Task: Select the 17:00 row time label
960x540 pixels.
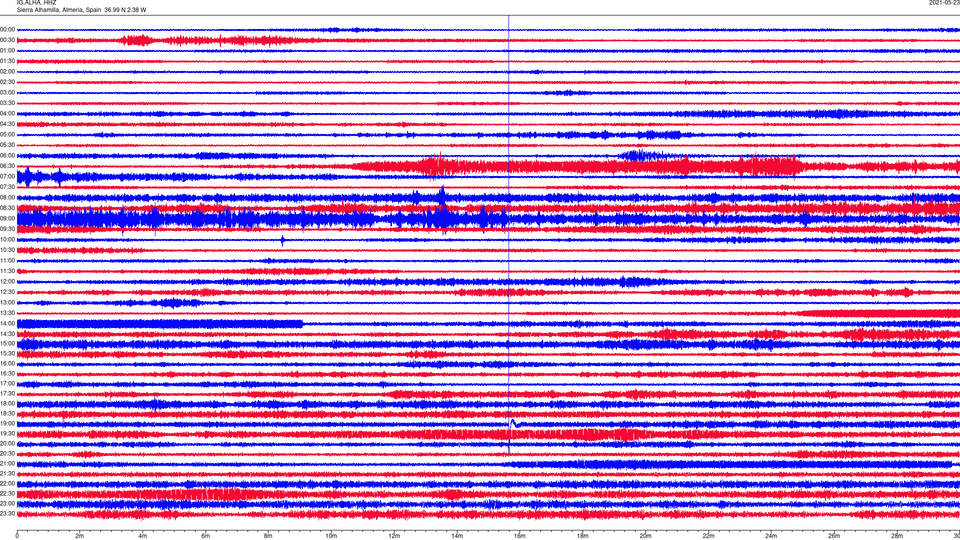Action: pyautogui.click(x=7, y=383)
